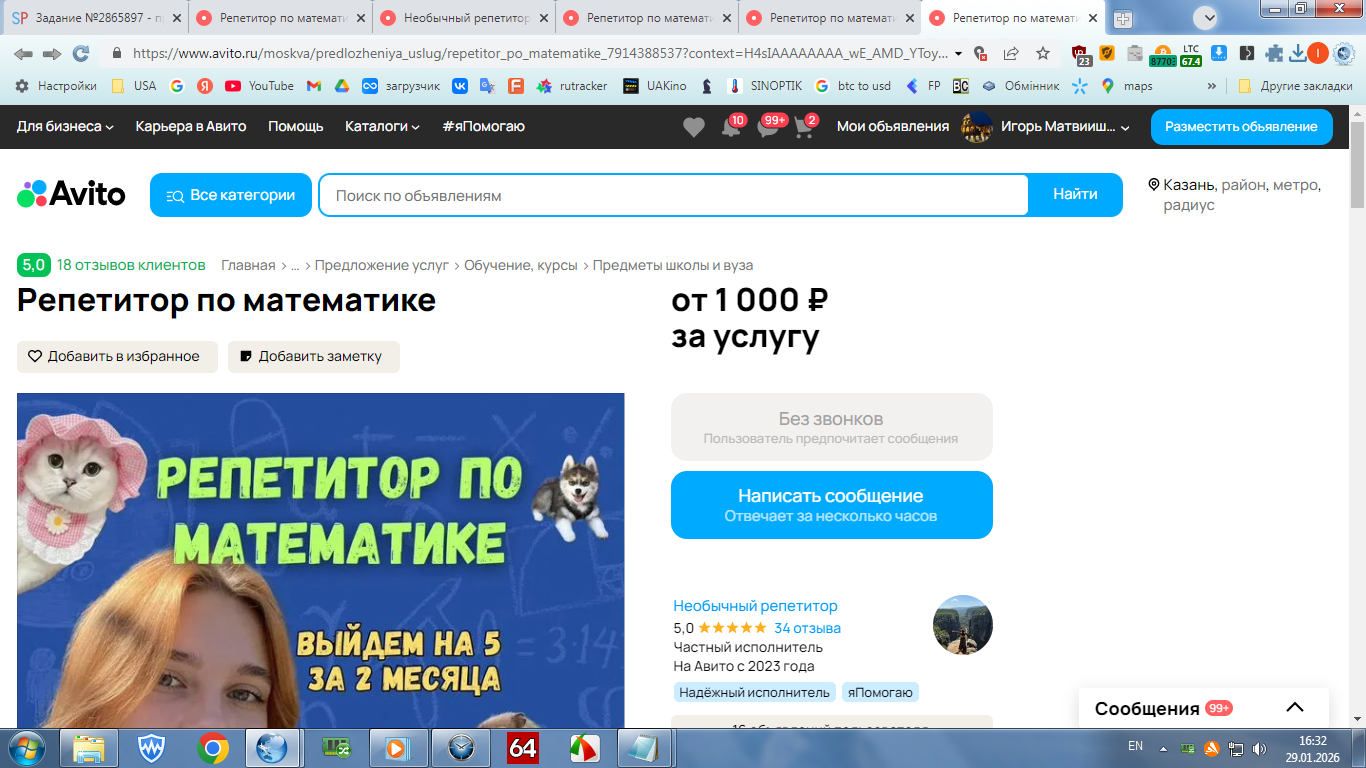Open the shopping cart icon
Screen dimensions: 1366x768
pyautogui.click(x=803, y=127)
